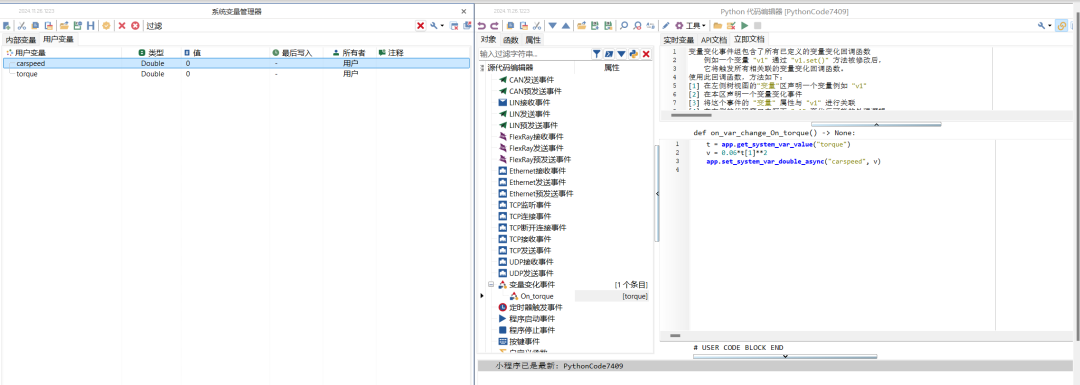Click the filter string input field
Viewport: 1080px width, 385px height.
(x=534, y=54)
